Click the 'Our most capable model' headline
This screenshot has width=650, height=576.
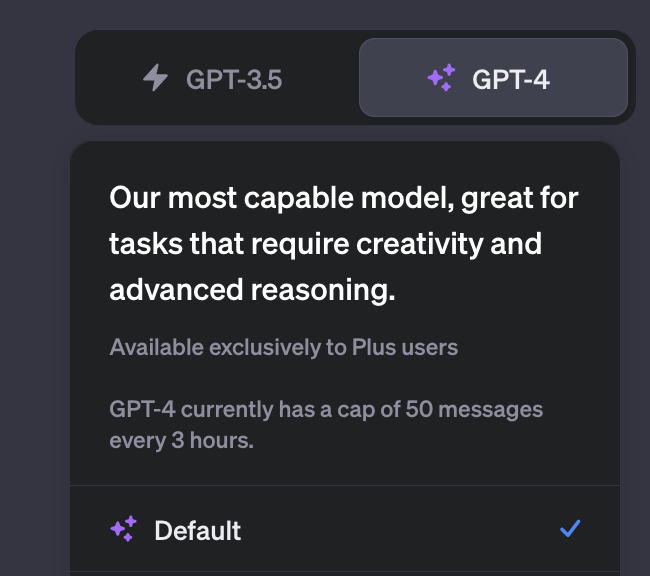(344, 198)
